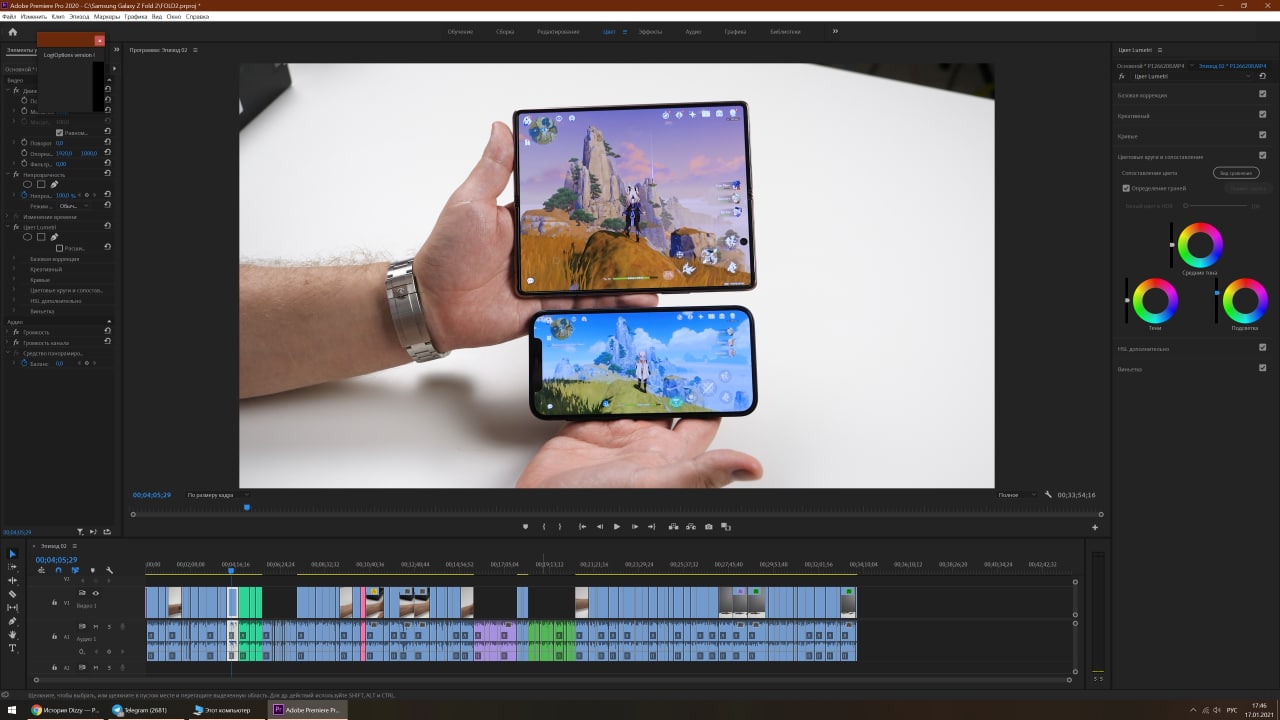
Task: Open program monitor settings wrench
Action: [x=1048, y=495]
